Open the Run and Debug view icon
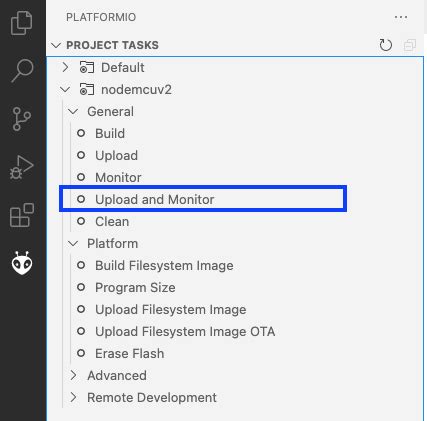This screenshot has width=427, height=421. (22, 167)
